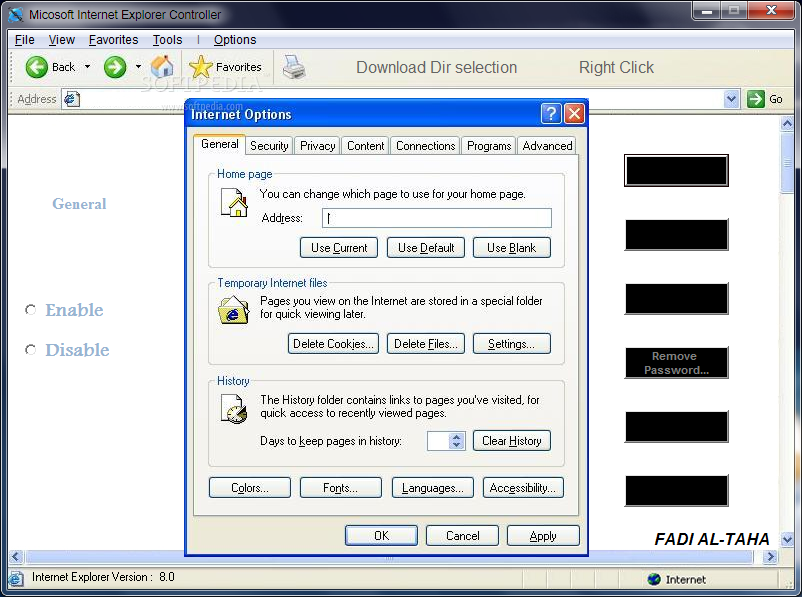Click the Favorites star icon

pyautogui.click(x=200, y=67)
